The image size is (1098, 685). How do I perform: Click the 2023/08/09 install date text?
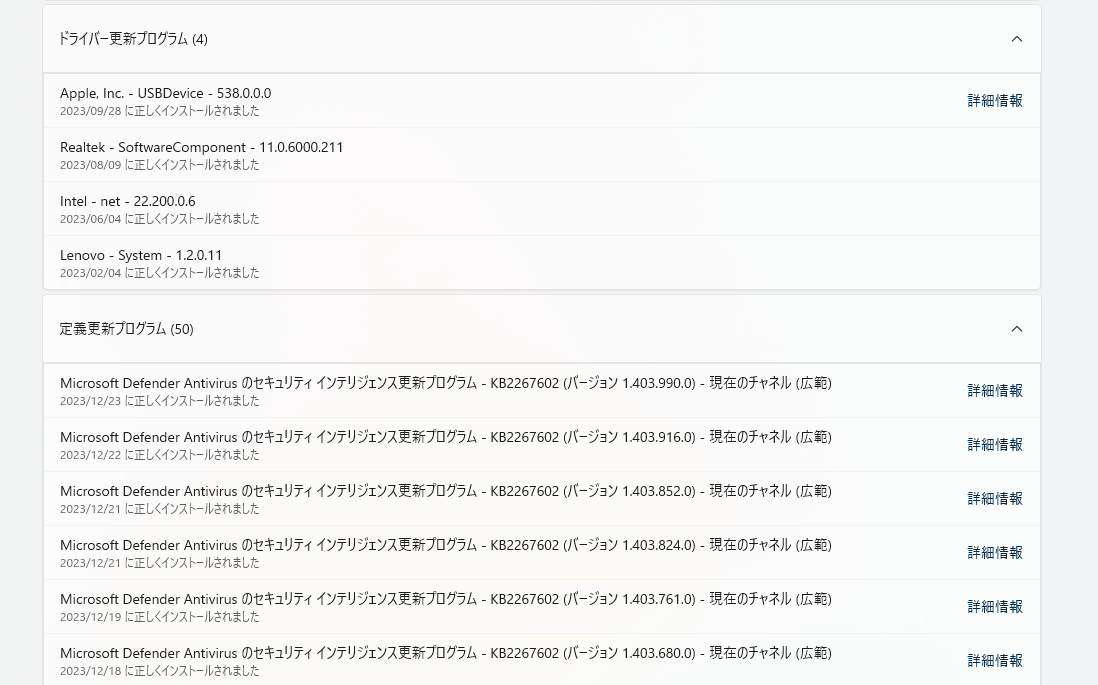160,165
